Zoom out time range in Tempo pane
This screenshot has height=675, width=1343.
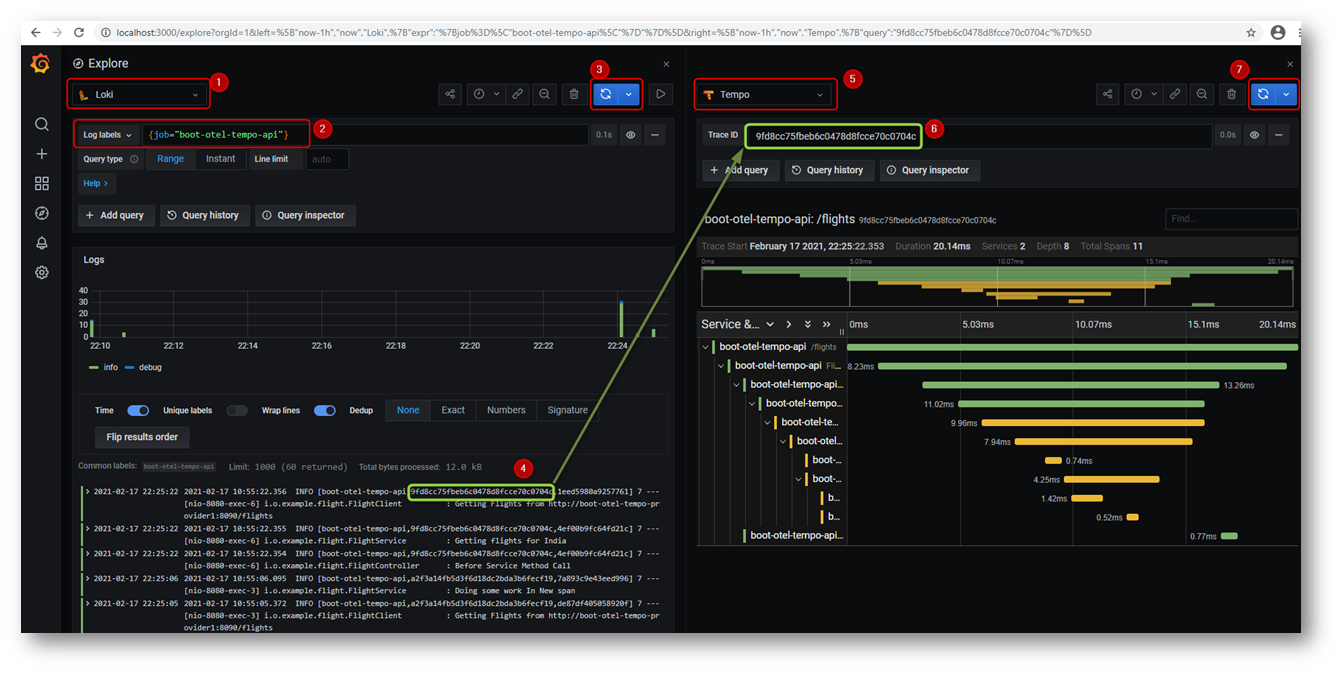(x=1202, y=94)
